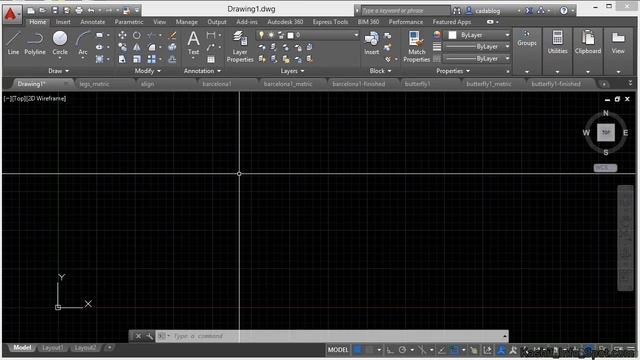Activate the Rotate tool in Modify panel
This screenshot has width=640, height=360.
(x=137, y=35)
